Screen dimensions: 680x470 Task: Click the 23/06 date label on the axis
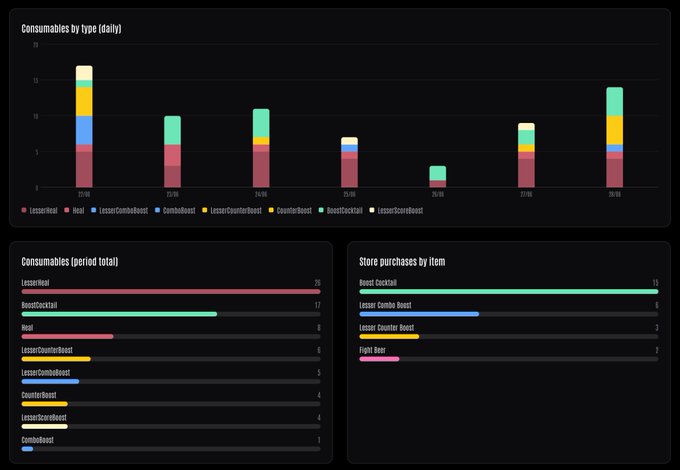[173, 194]
